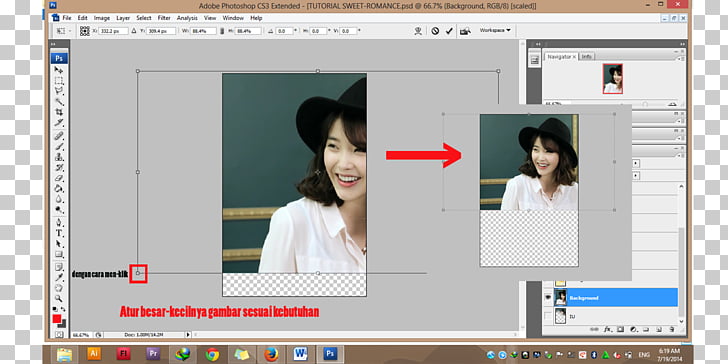Toggle the maintain aspect ratio link
The width and height of the screenshot is (728, 364).
click(222, 31)
